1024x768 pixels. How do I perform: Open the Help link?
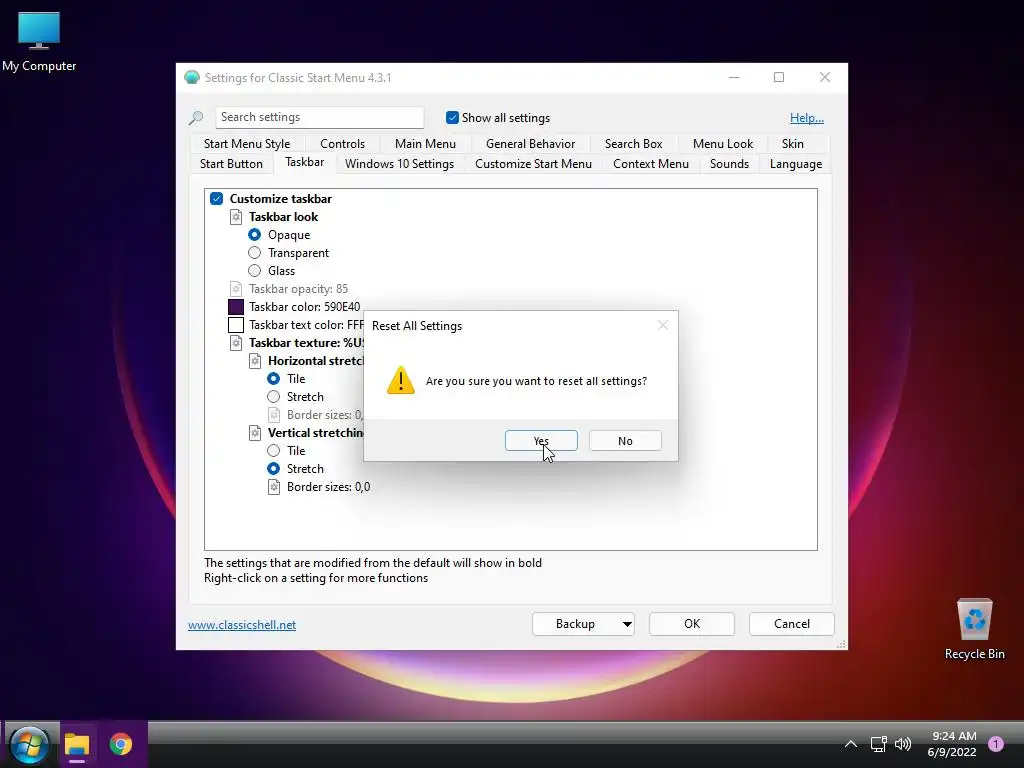pos(807,118)
